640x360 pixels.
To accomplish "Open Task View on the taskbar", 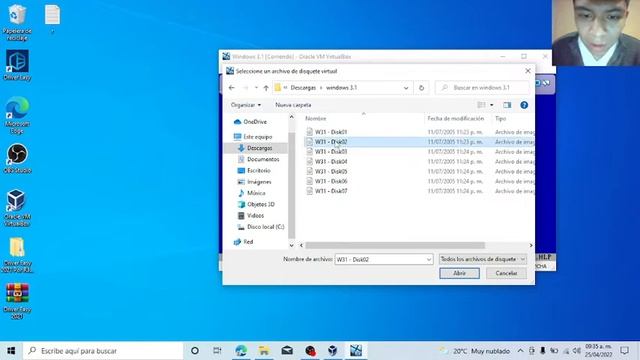I will [x=217, y=351].
